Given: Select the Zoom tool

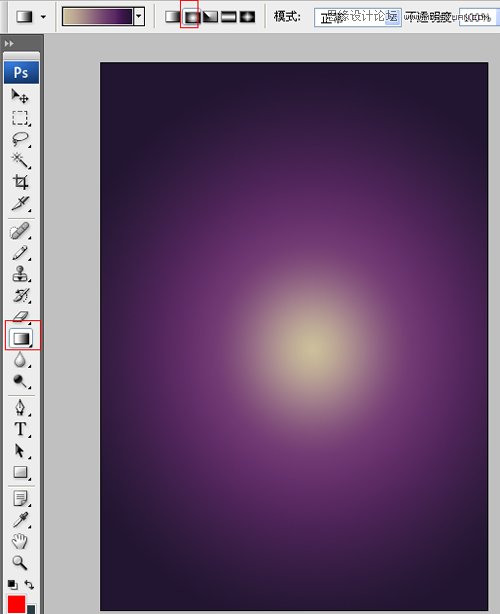Looking at the screenshot, I should [x=20, y=563].
